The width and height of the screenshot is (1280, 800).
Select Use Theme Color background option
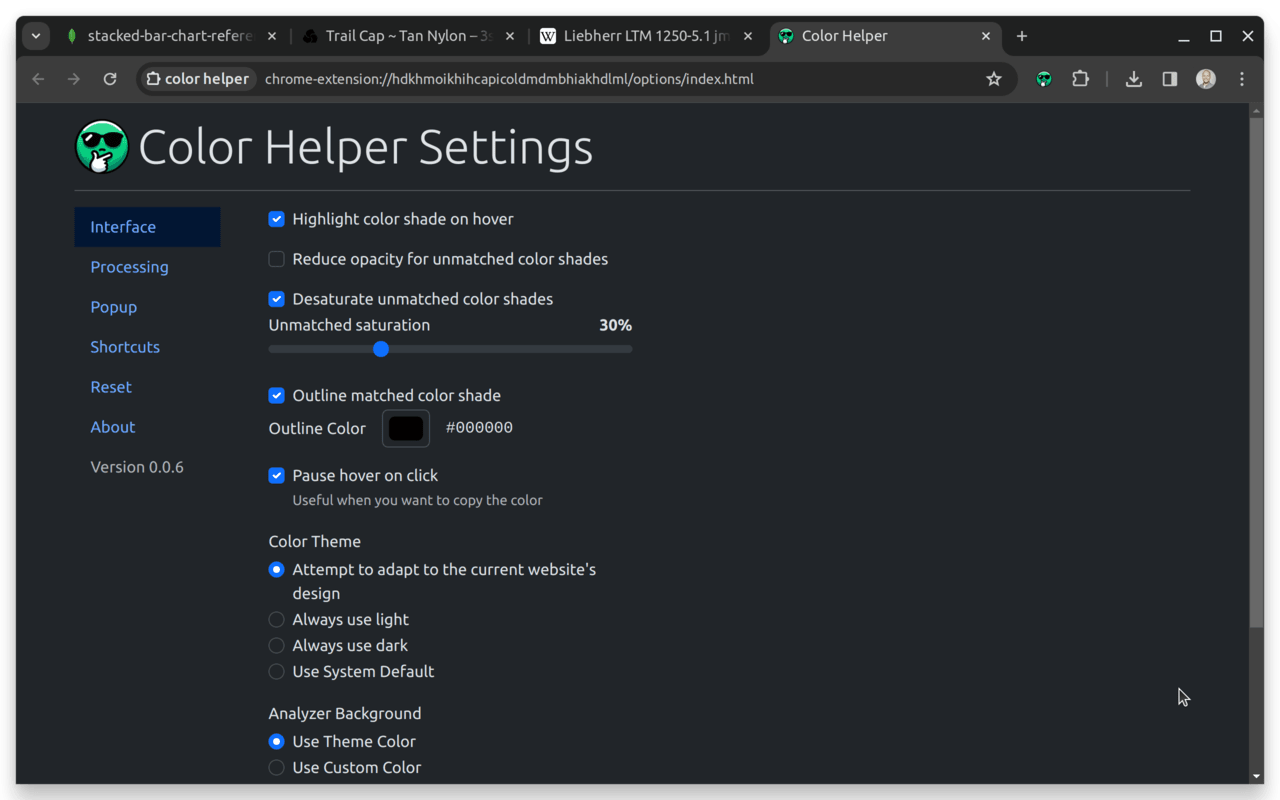pyautogui.click(x=277, y=741)
